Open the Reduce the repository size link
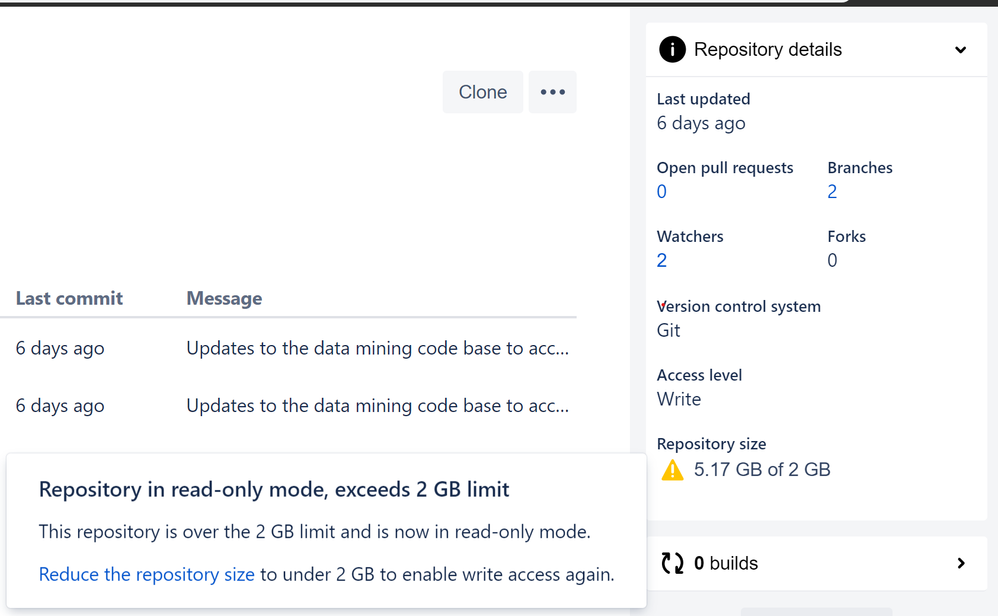Screen dimensions: 998x616 [x=146, y=574]
